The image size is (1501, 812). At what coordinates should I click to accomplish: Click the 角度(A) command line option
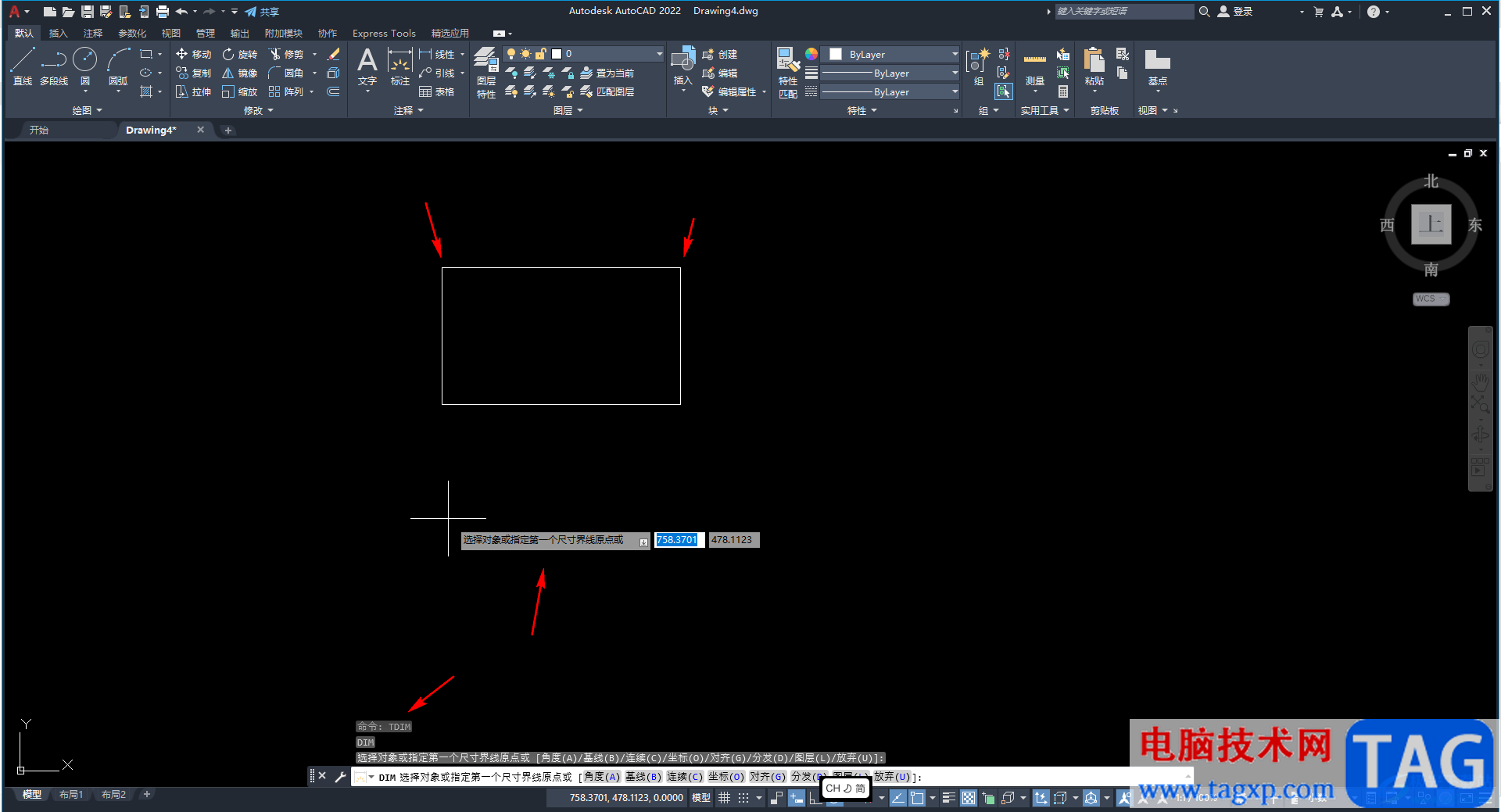(x=601, y=777)
